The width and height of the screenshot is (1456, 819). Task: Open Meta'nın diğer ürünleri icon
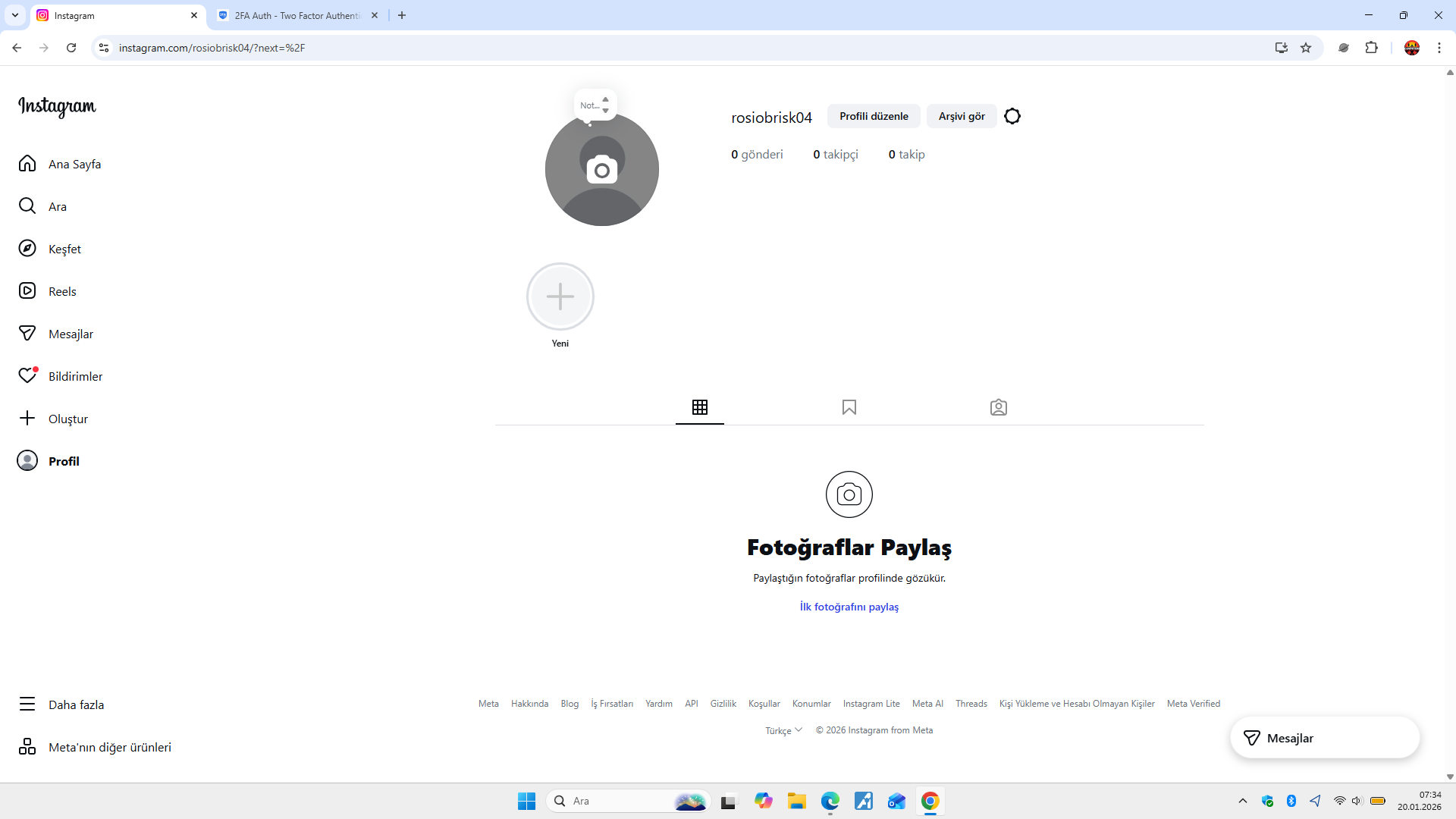point(27,747)
